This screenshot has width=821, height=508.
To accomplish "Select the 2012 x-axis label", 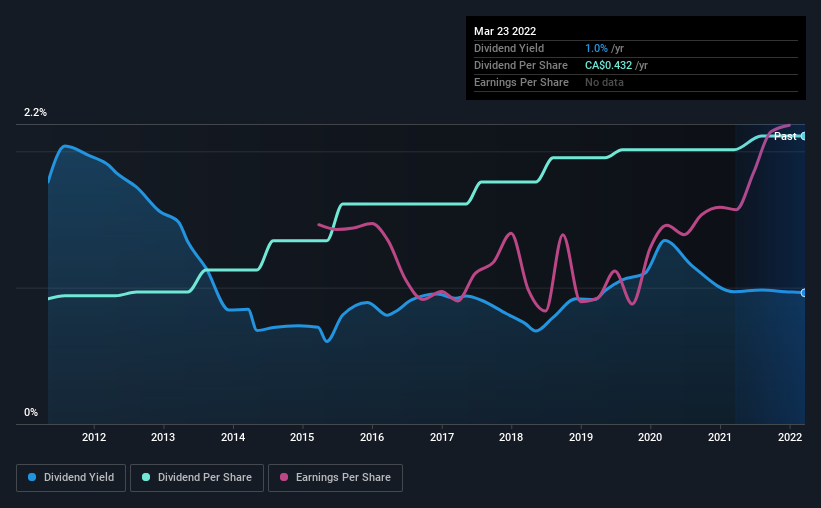I will (94, 437).
